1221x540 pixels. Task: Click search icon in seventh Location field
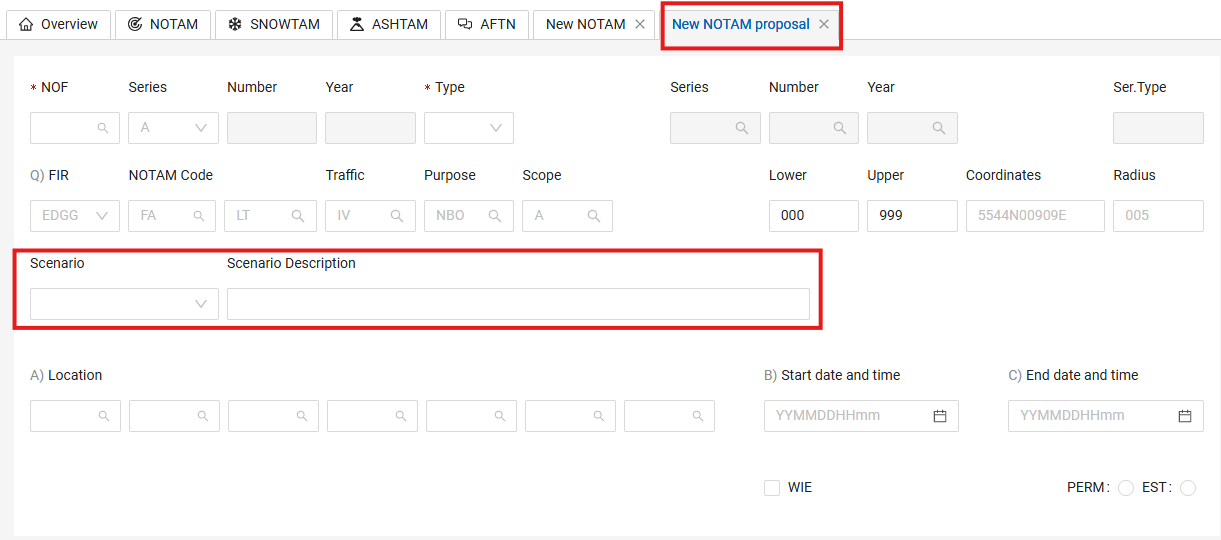[x=698, y=416]
